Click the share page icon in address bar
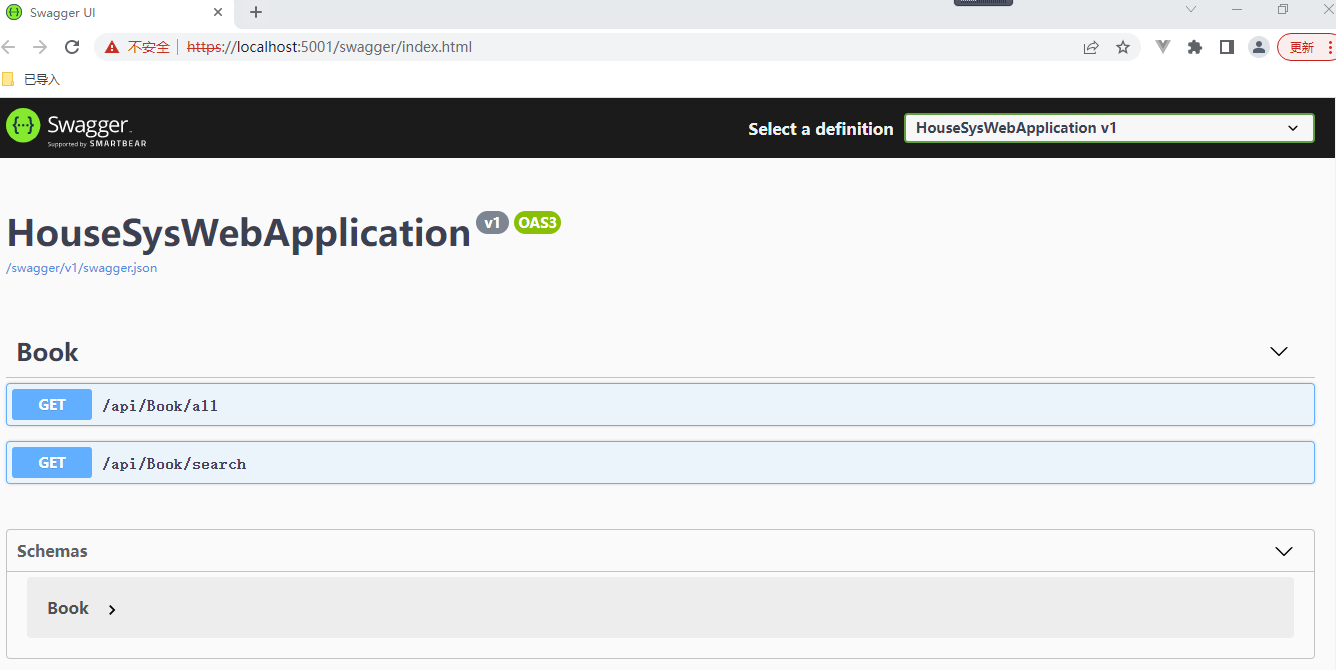This screenshot has width=1336, height=670. point(1091,47)
